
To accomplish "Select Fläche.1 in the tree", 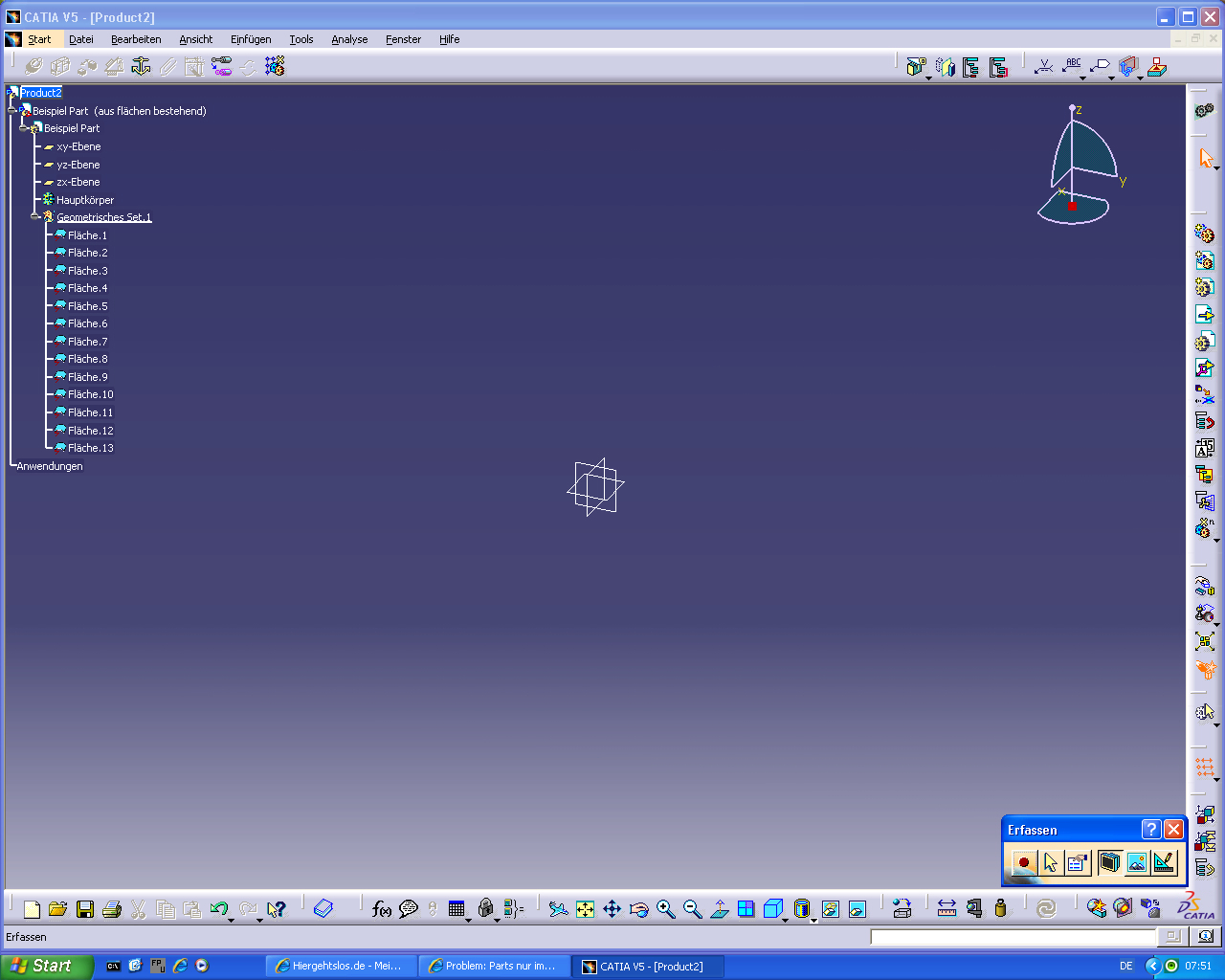I will [x=87, y=235].
